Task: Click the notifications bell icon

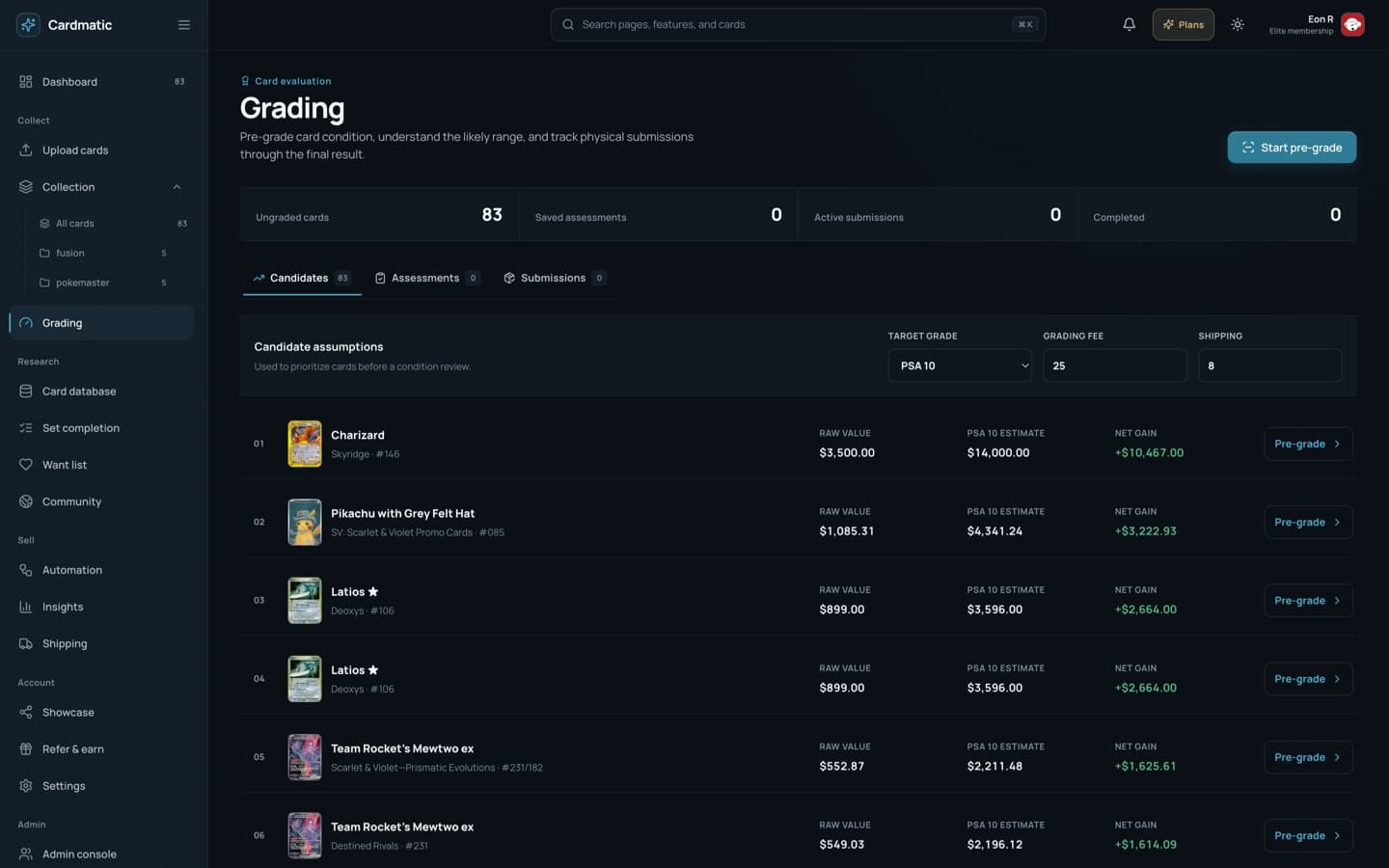Action: (x=1129, y=24)
